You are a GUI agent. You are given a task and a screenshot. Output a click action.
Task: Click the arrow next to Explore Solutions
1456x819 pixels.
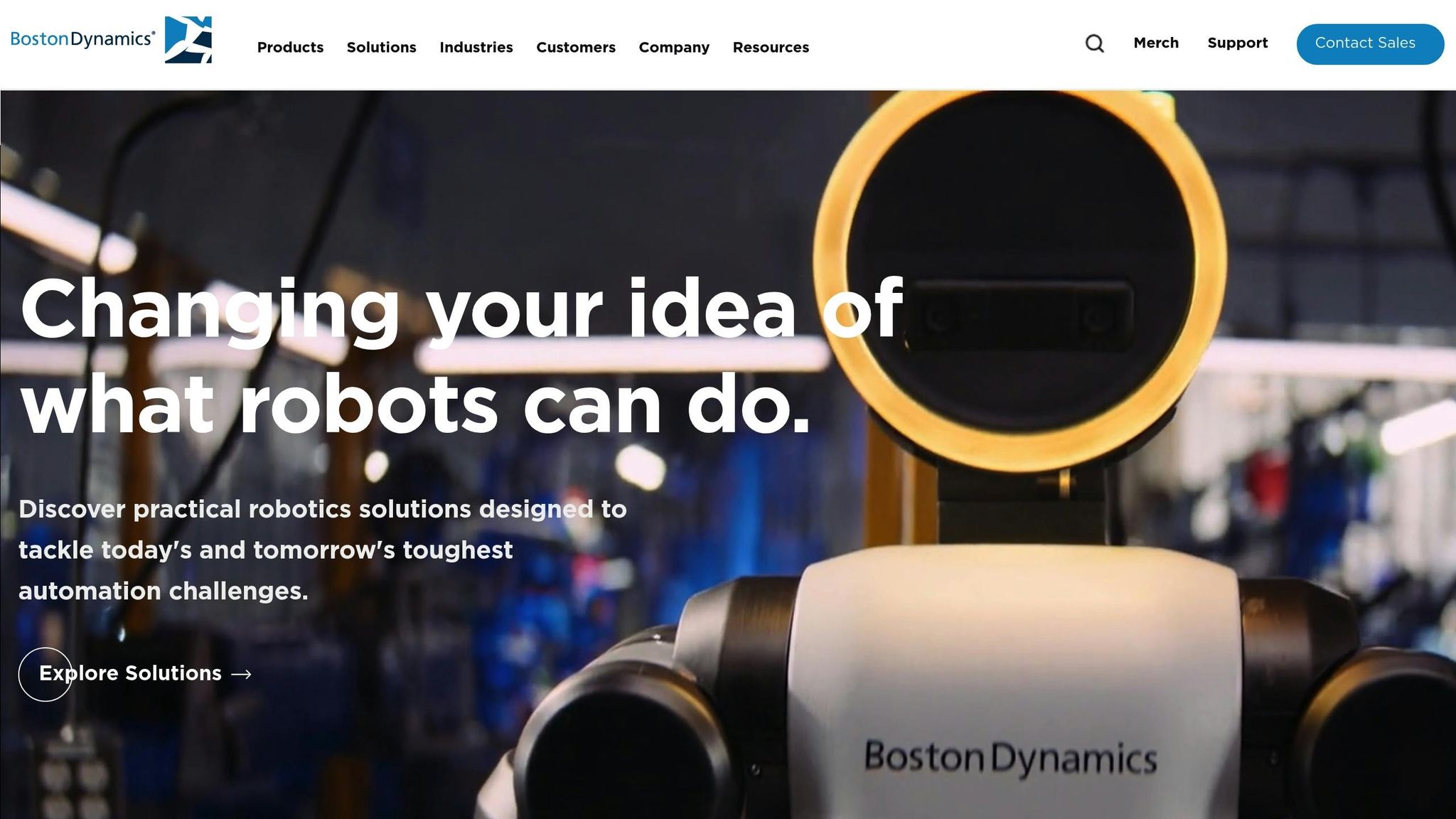(x=242, y=673)
